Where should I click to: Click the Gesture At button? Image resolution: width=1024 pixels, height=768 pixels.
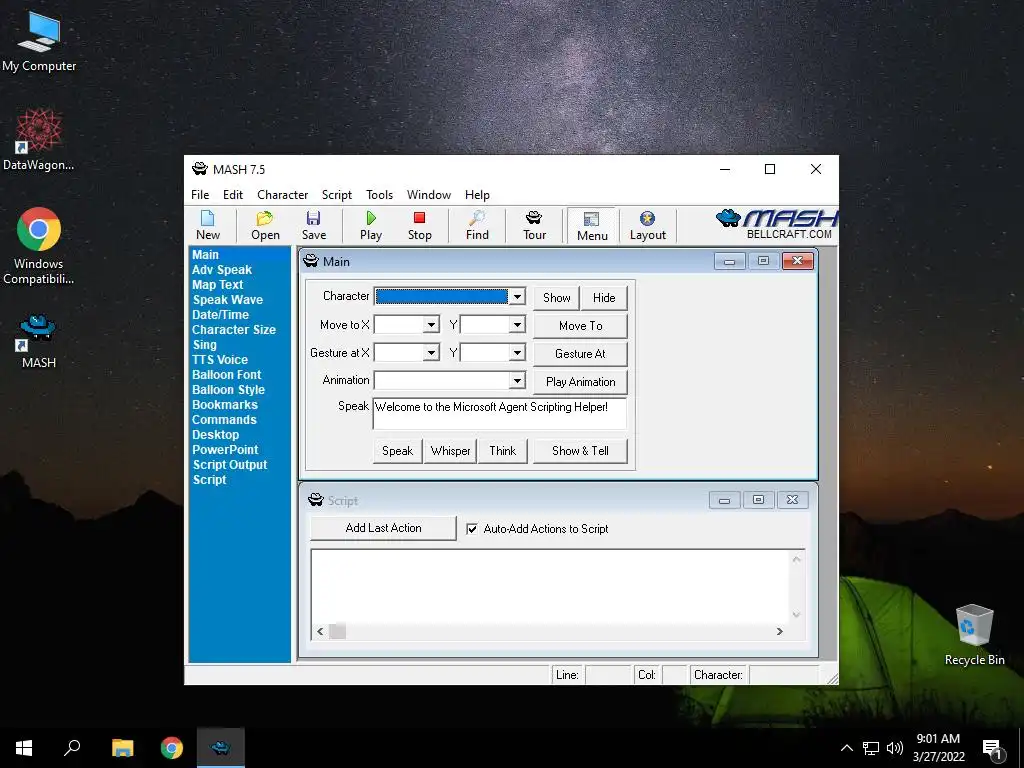tap(580, 354)
